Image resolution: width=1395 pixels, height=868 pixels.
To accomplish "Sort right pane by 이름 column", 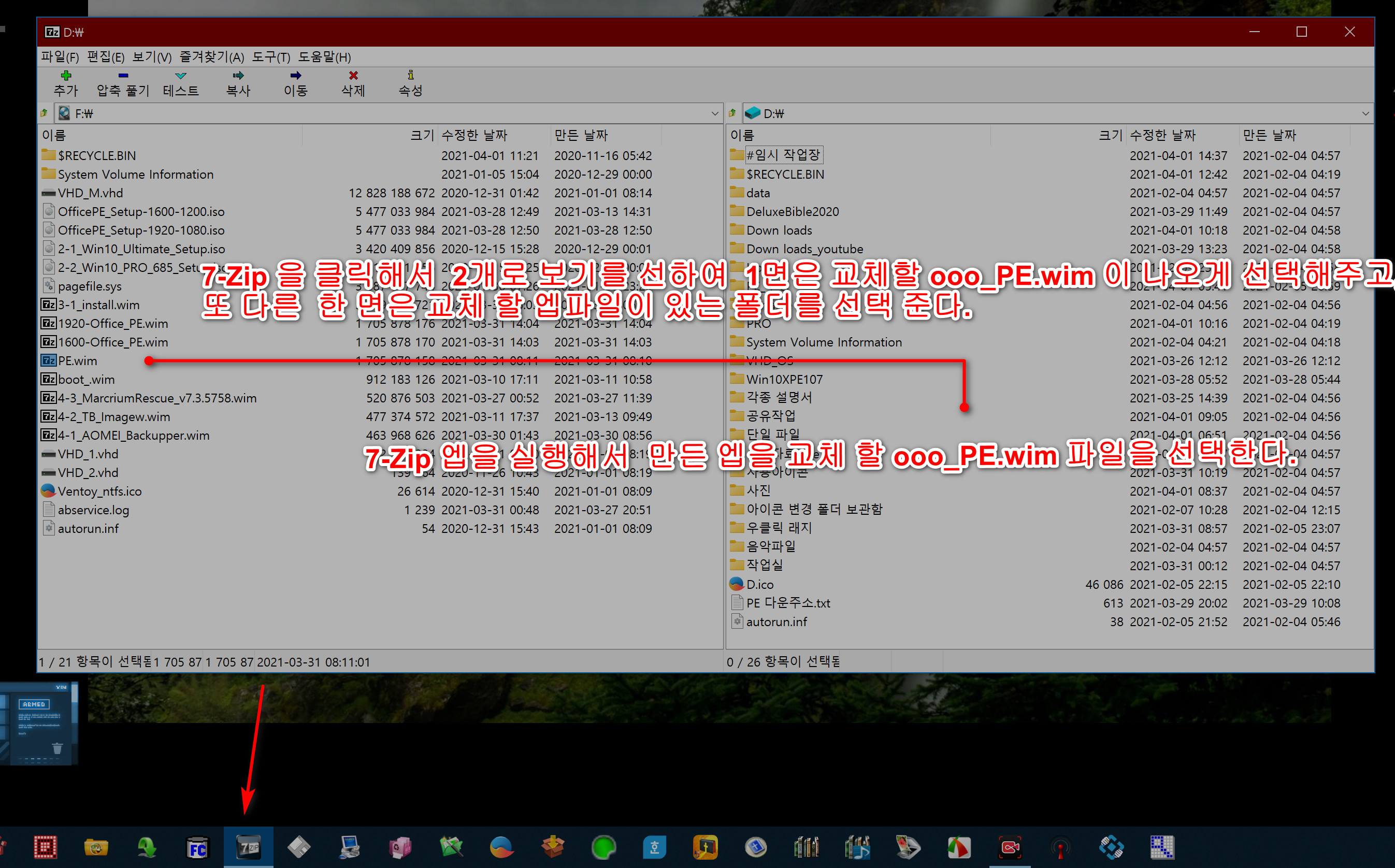I will tap(858, 135).
